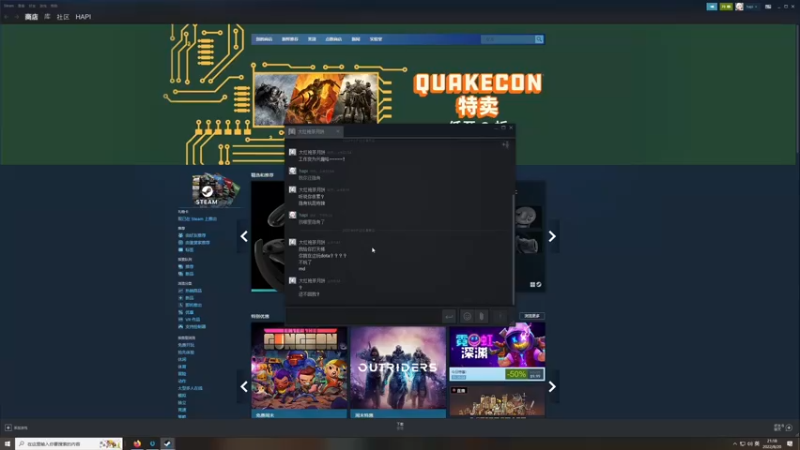Image resolution: width=800 pixels, height=450 pixels.
Task: Open third store nav menu item
Action: click(x=312, y=39)
